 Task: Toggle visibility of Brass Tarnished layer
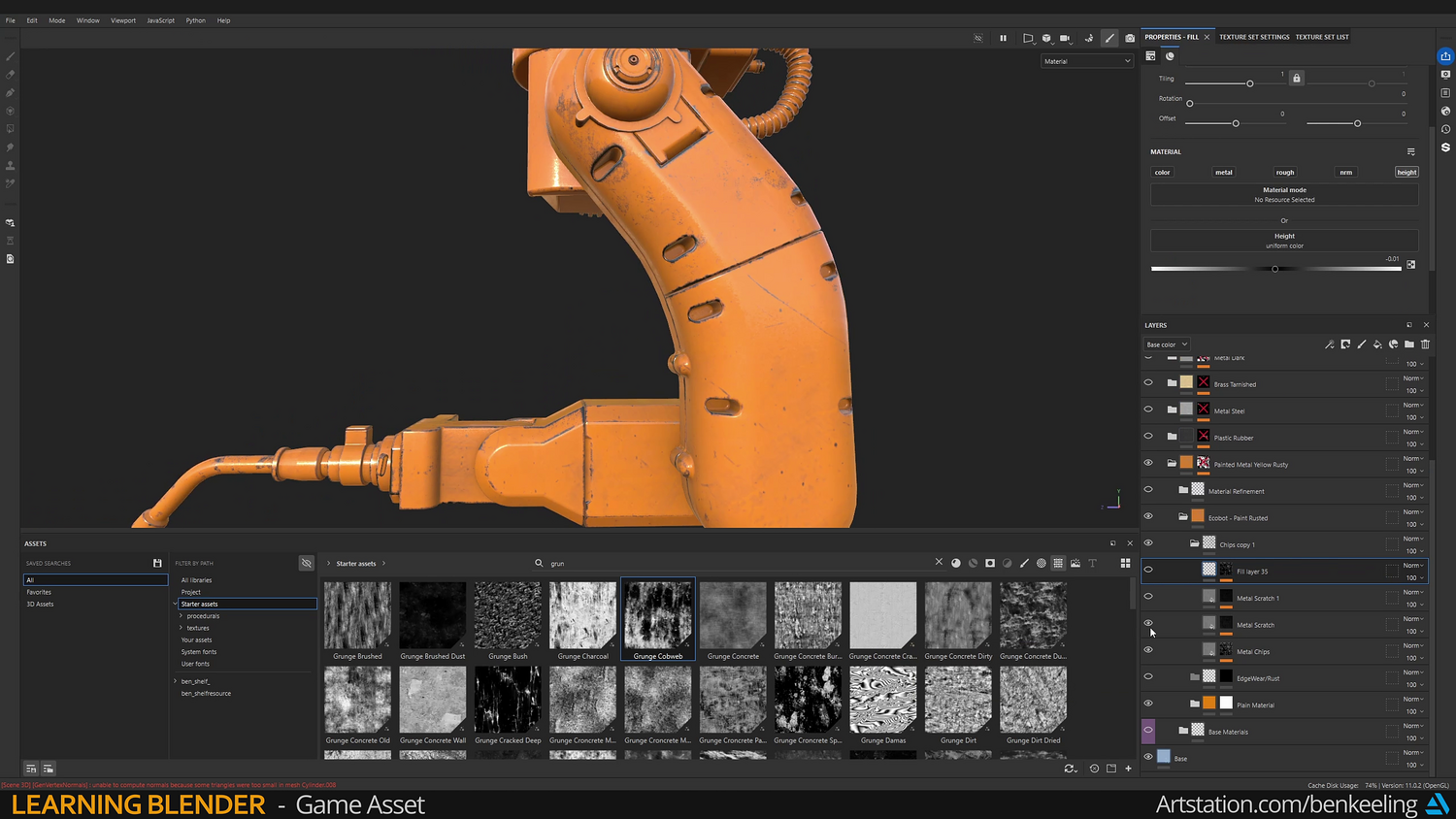1148,382
